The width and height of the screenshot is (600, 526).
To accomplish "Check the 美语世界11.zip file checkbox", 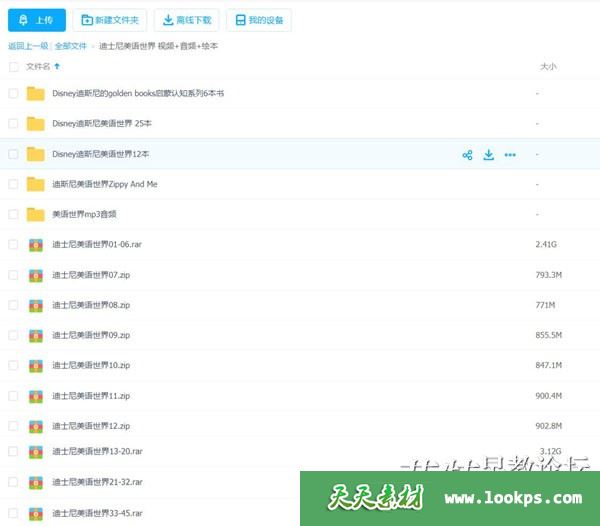I will coord(13,396).
